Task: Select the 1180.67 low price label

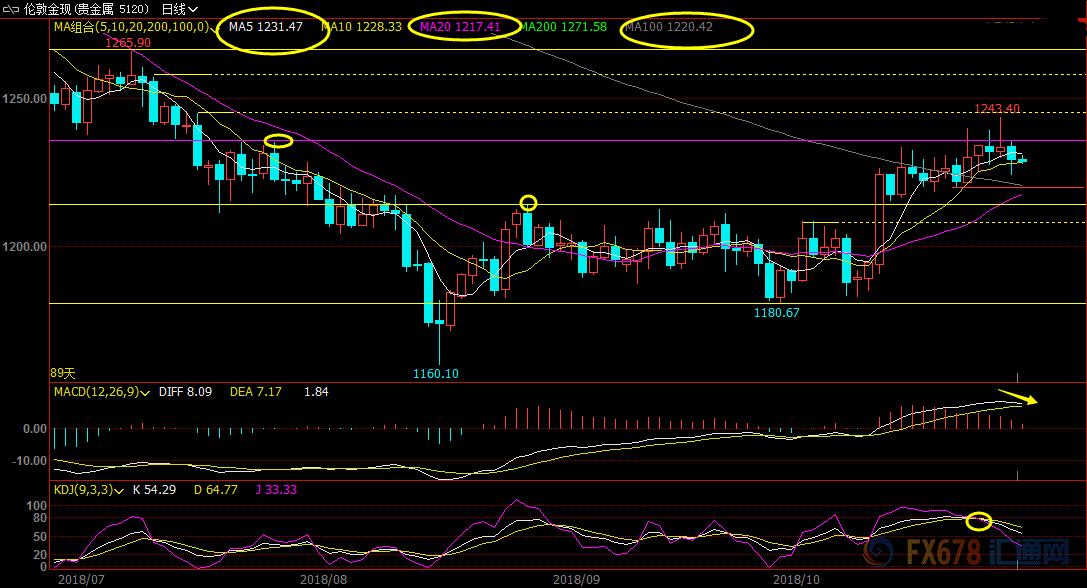Action: 776,313
